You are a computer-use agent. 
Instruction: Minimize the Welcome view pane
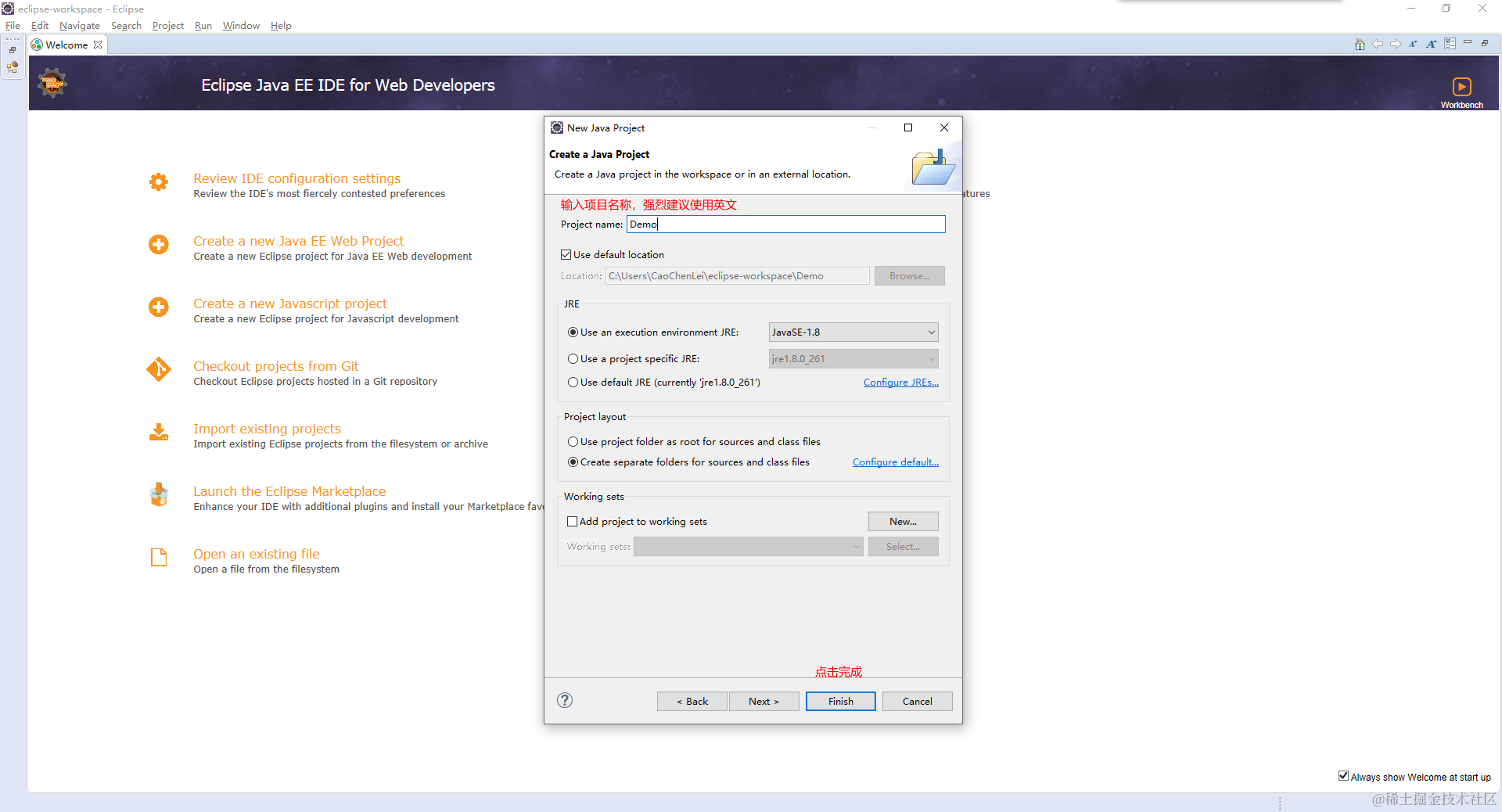click(x=1468, y=43)
